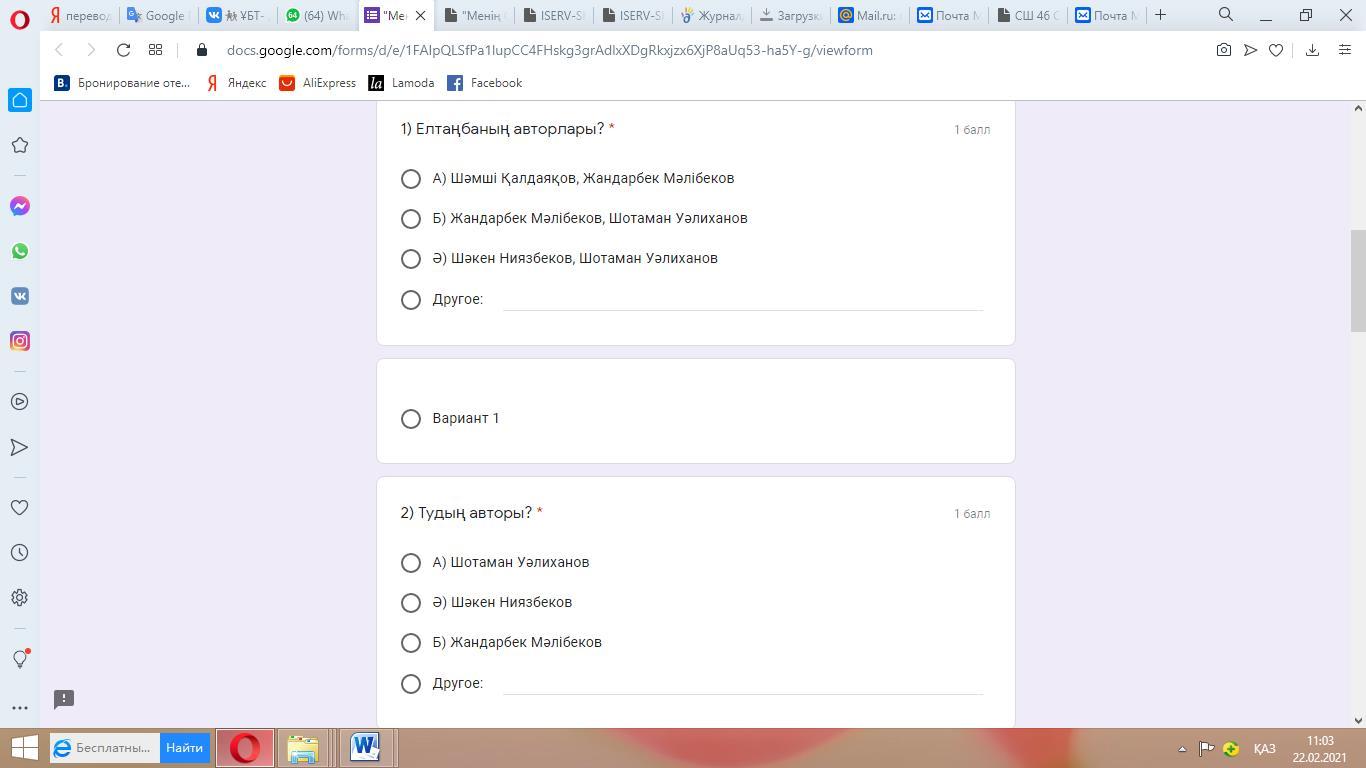Click the Найти search button in taskbar
The width and height of the screenshot is (1366, 768).
[184, 748]
